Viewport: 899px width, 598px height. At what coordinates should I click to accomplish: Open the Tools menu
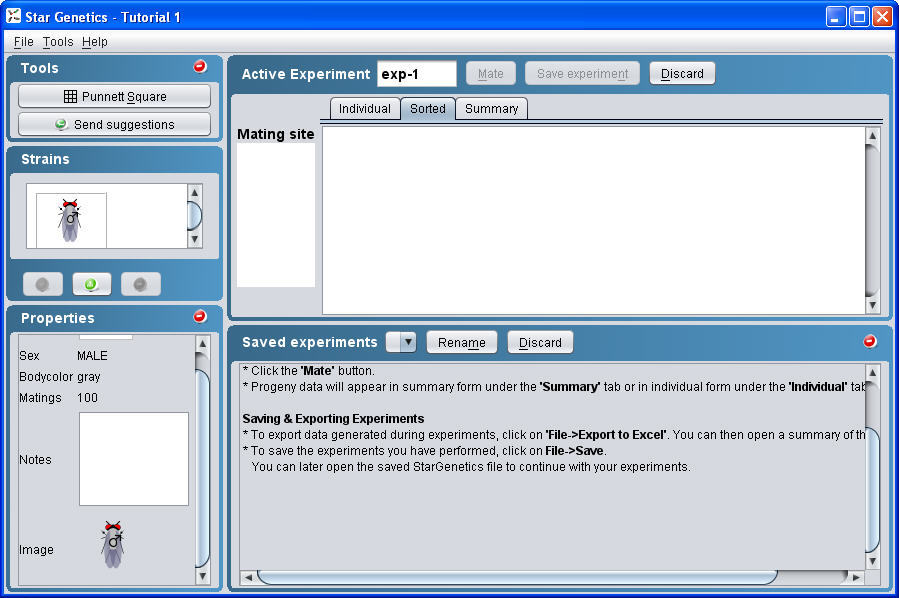tap(58, 42)
